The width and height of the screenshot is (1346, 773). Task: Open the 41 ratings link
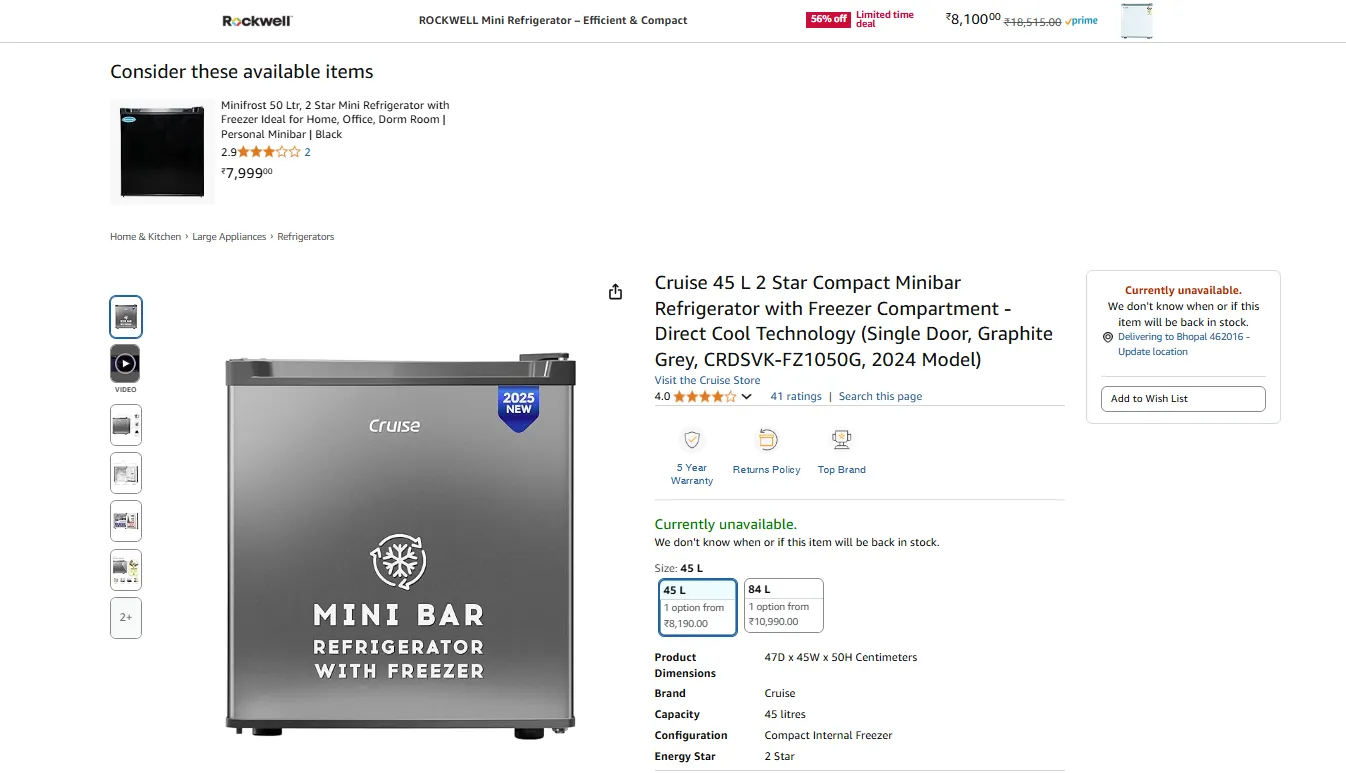point(796,397)
